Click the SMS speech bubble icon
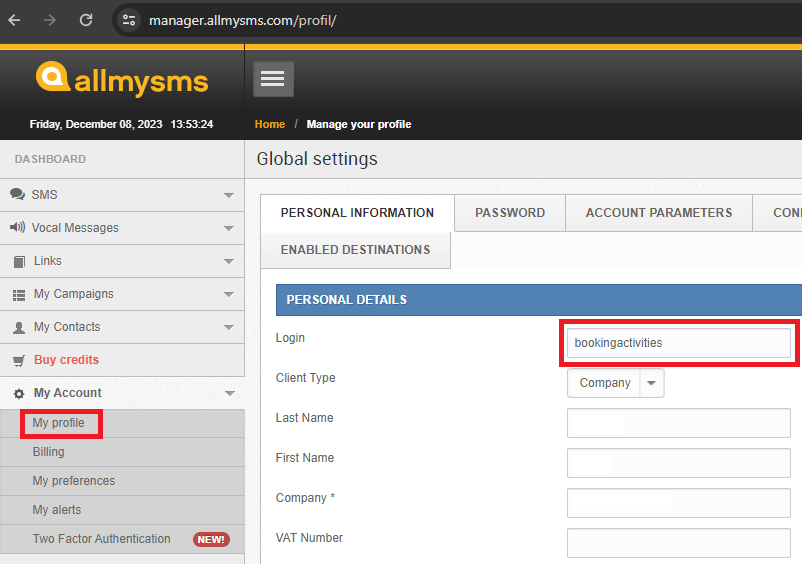 [x=17, y=194]
